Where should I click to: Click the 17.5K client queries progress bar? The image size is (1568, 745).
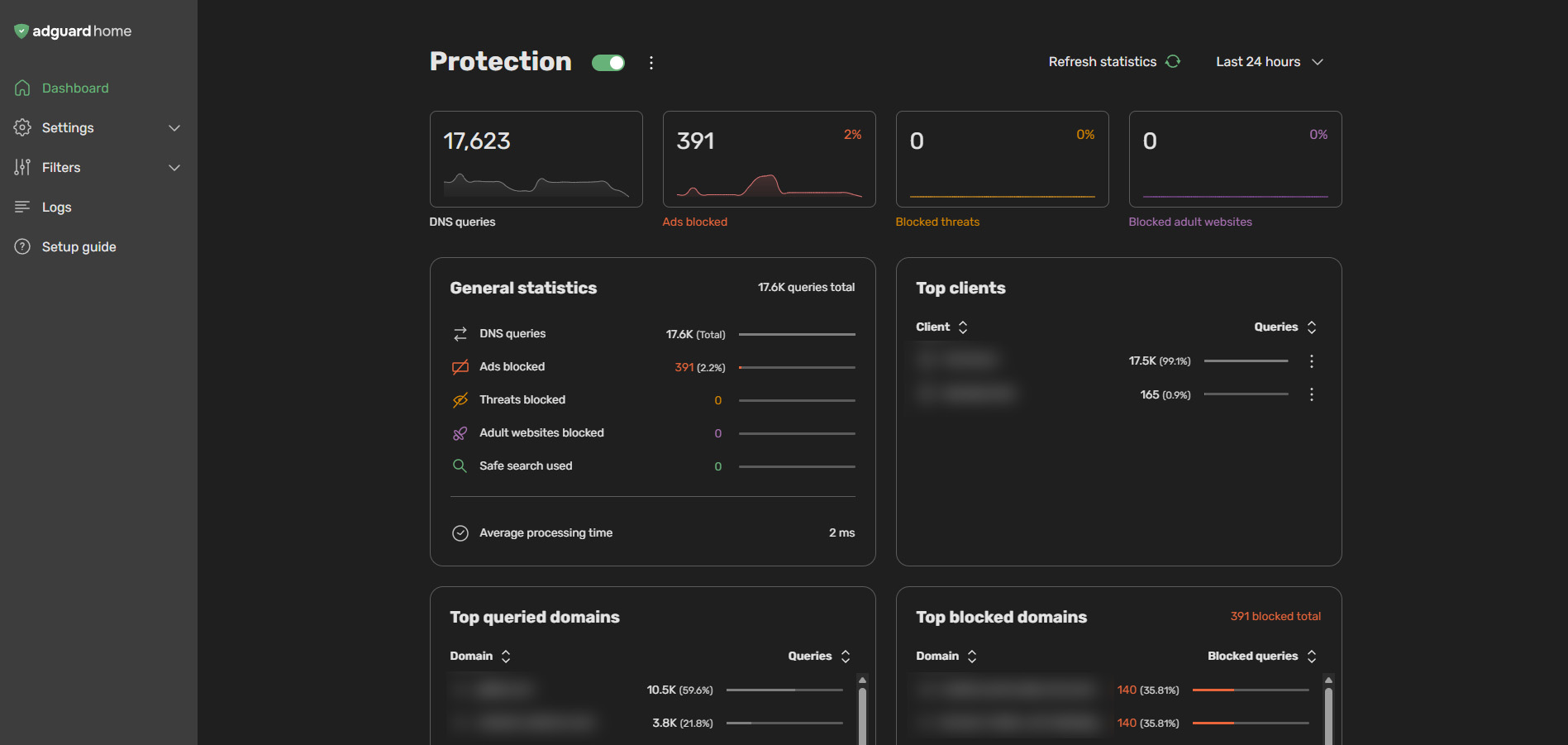[1246, 361]
